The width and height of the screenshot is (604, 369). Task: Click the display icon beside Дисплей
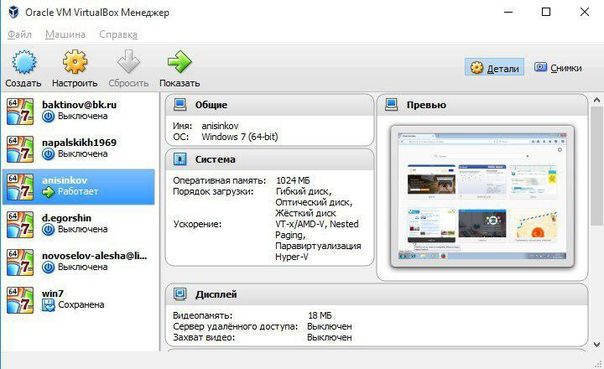pyautogui.click(x=180, y=294)
